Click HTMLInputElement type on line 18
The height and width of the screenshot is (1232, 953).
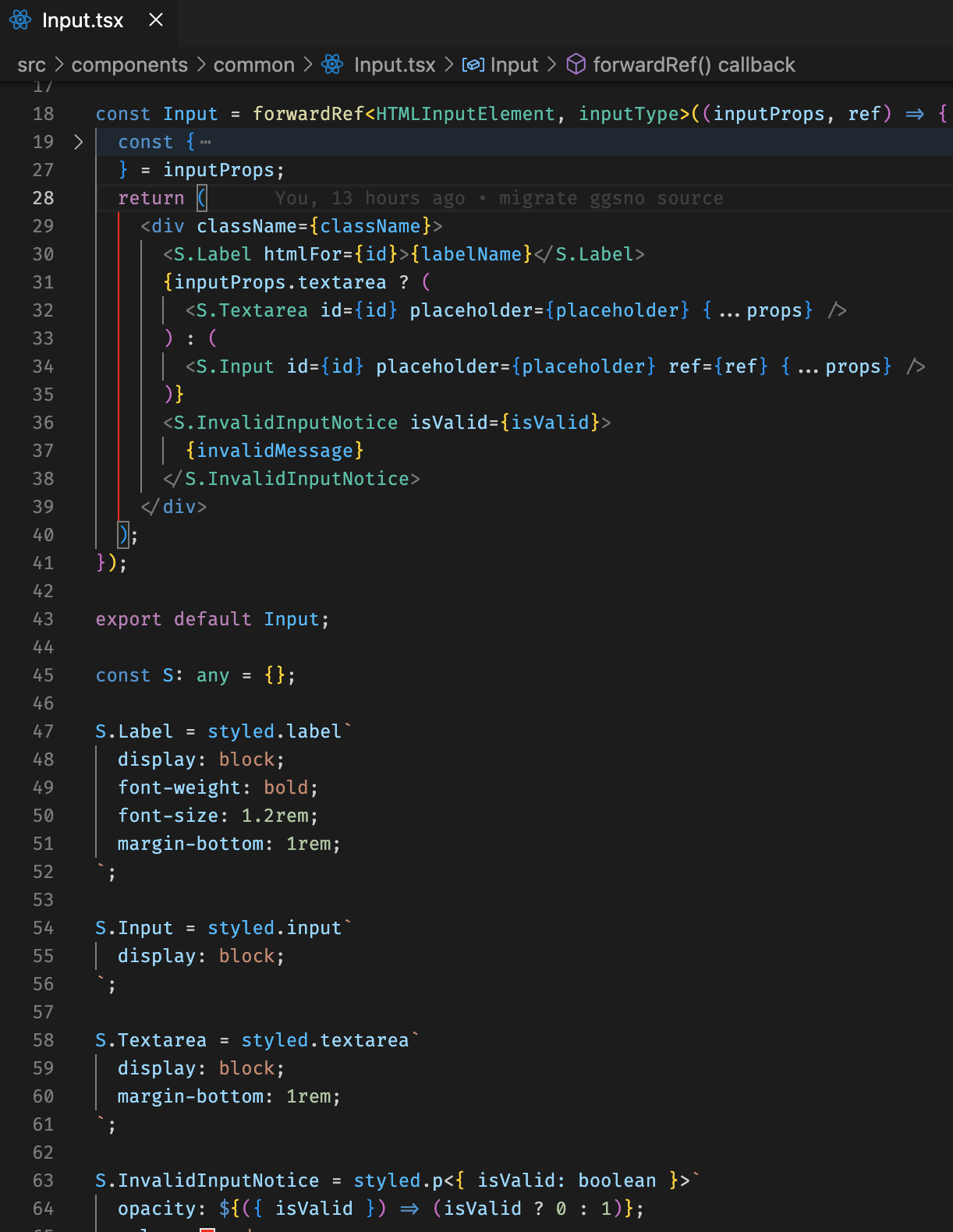coord(465,114)
